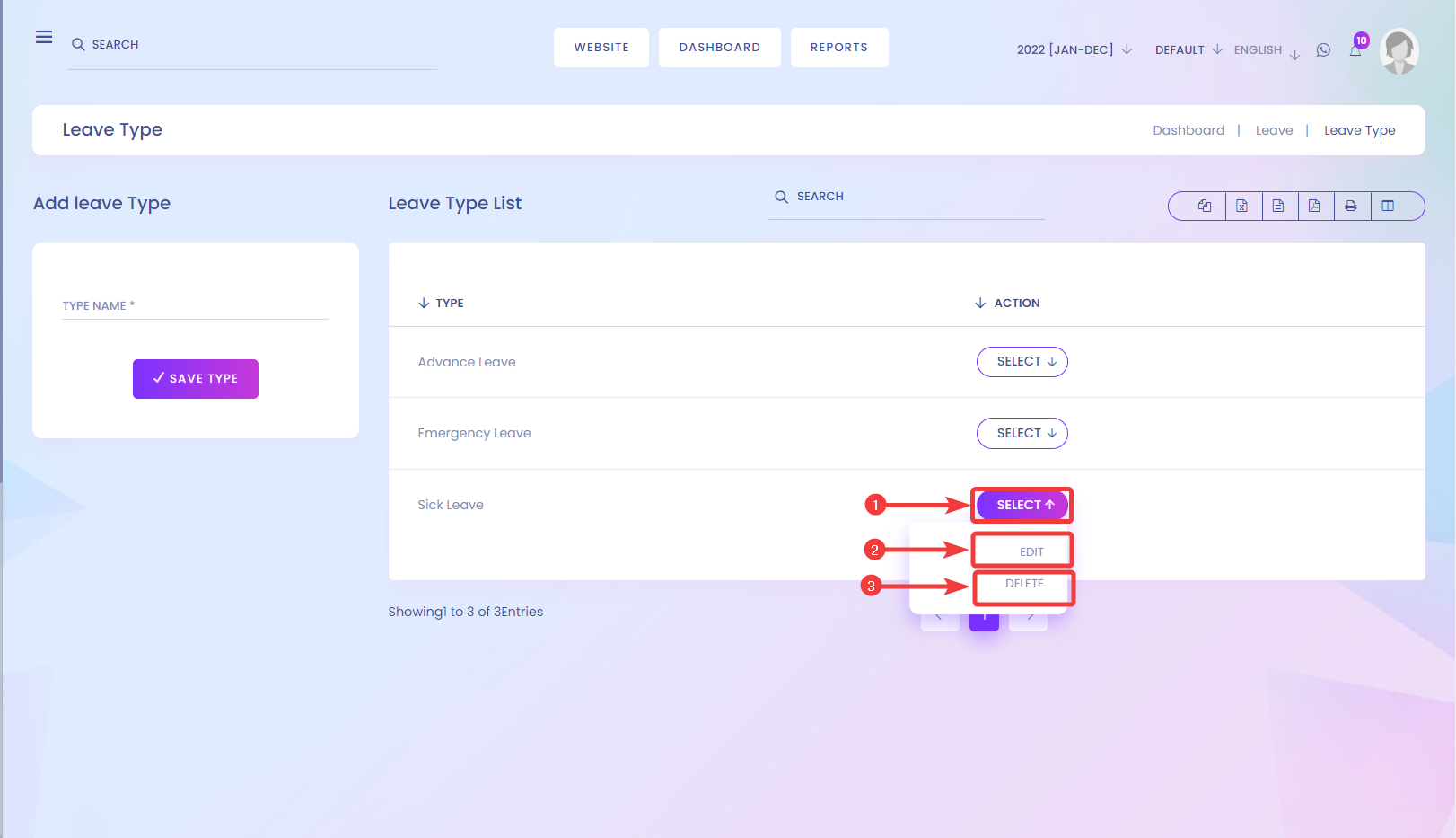Expand the SELECT dropdown for Advance Leave
This screenshot has height=838, width=1456.
click(1022, 361)
